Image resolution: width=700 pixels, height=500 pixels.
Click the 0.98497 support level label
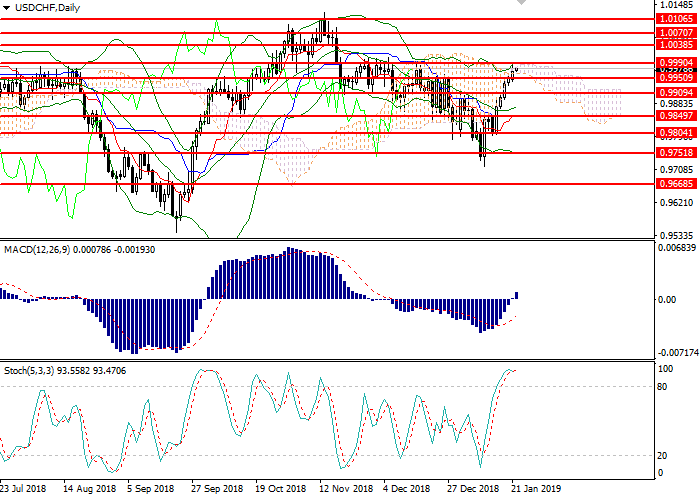(675, 116)
